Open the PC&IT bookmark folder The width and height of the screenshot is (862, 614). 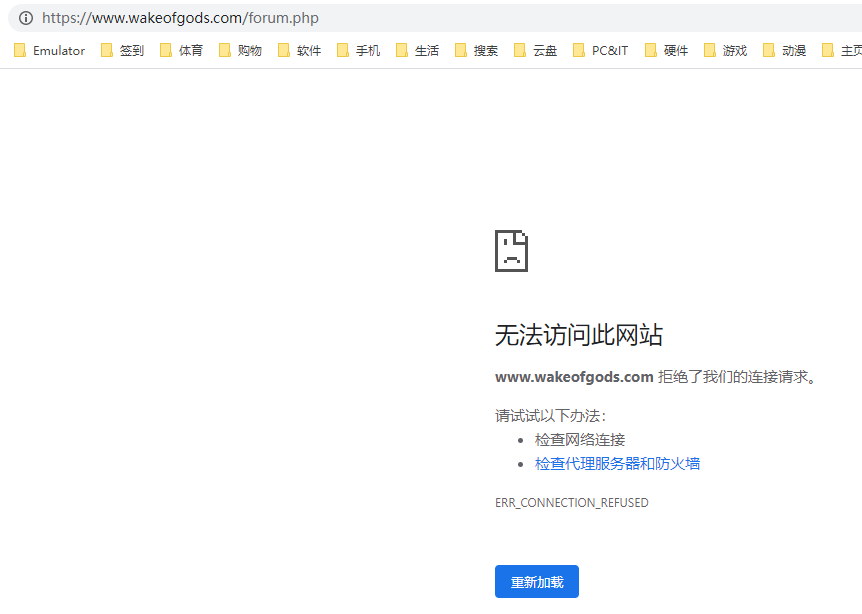point(600,51)
